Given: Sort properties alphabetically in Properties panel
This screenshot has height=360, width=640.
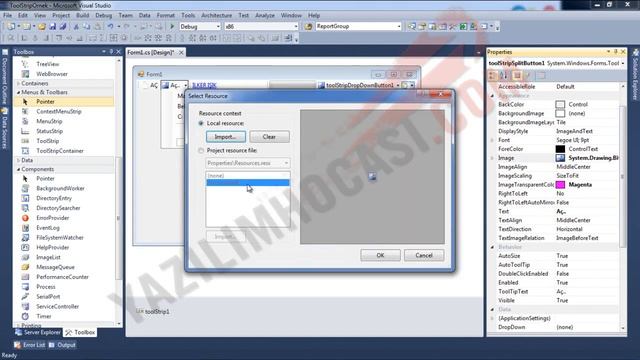Looking at the screenshot, I should tap(504, 76).
